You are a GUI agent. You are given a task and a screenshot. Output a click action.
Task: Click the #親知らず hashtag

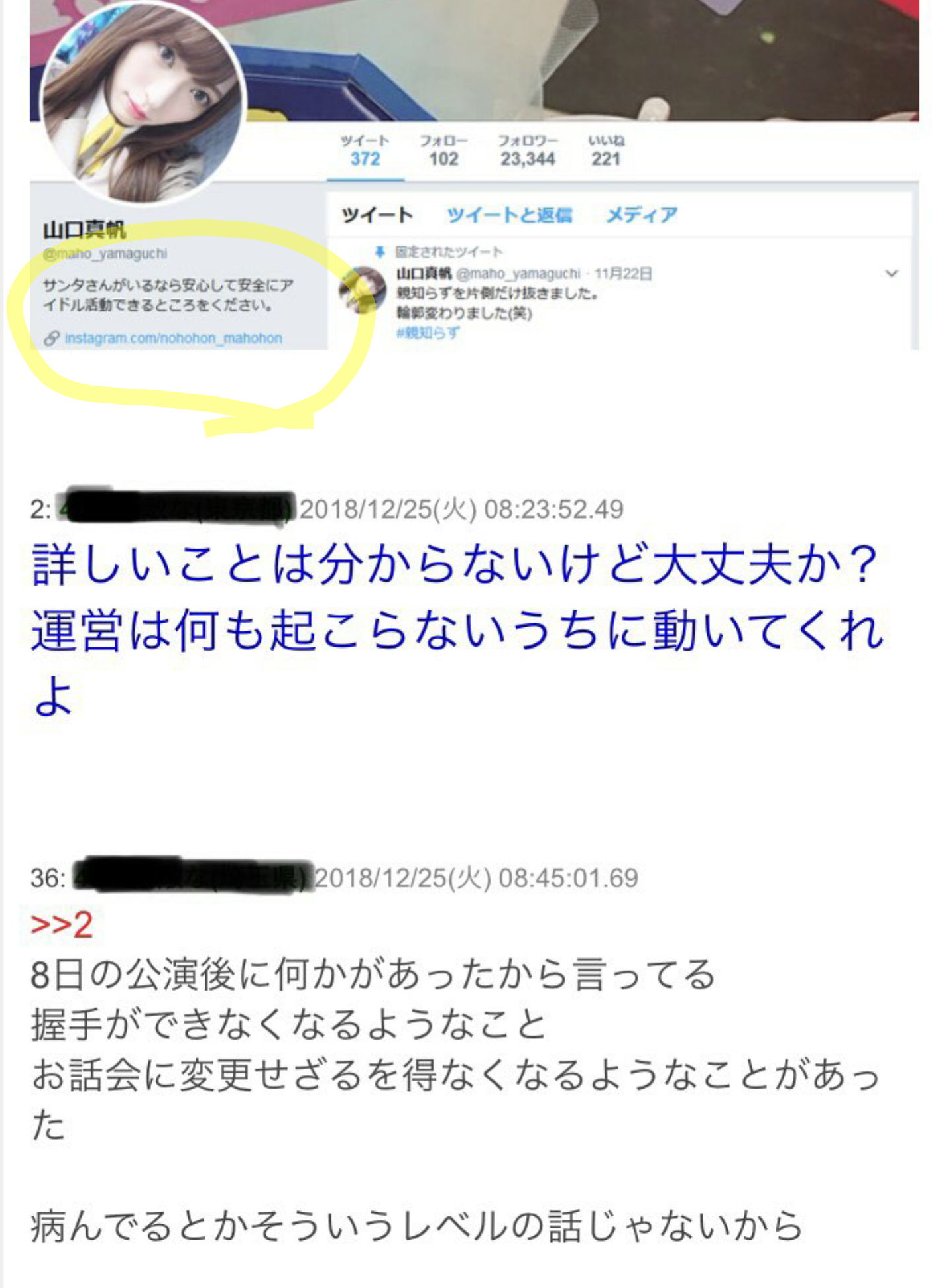click(428, 333)
